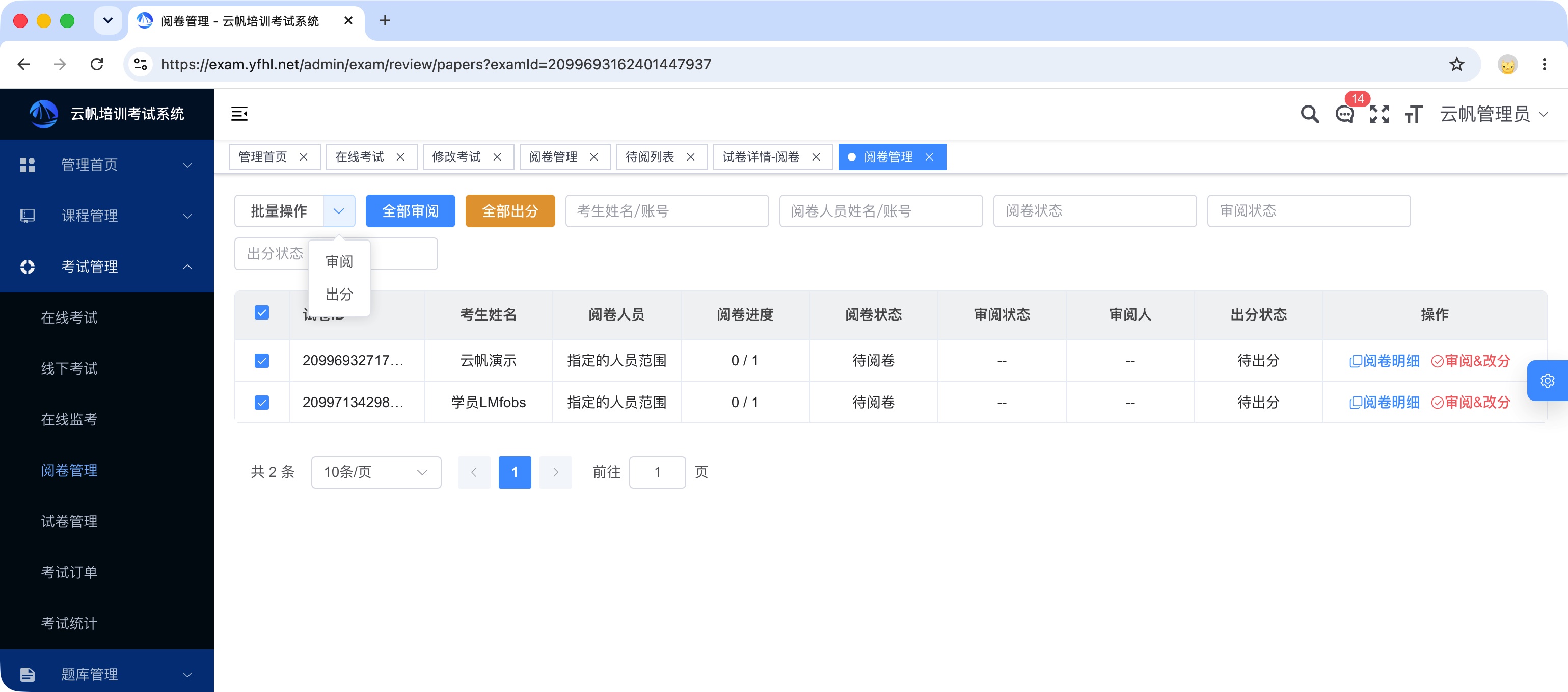
Task: Close the 管理首页 tab
Action: tap(303, 157)
